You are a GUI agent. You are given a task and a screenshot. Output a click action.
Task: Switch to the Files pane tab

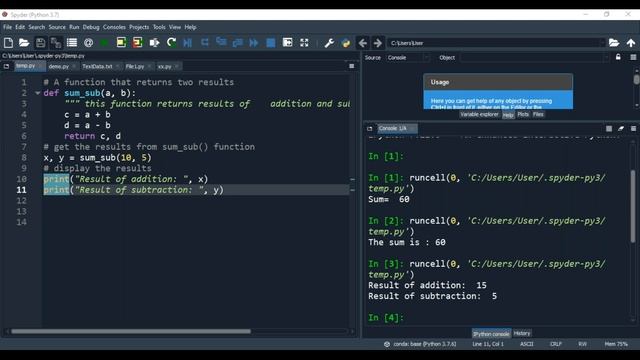coord(538,114)
